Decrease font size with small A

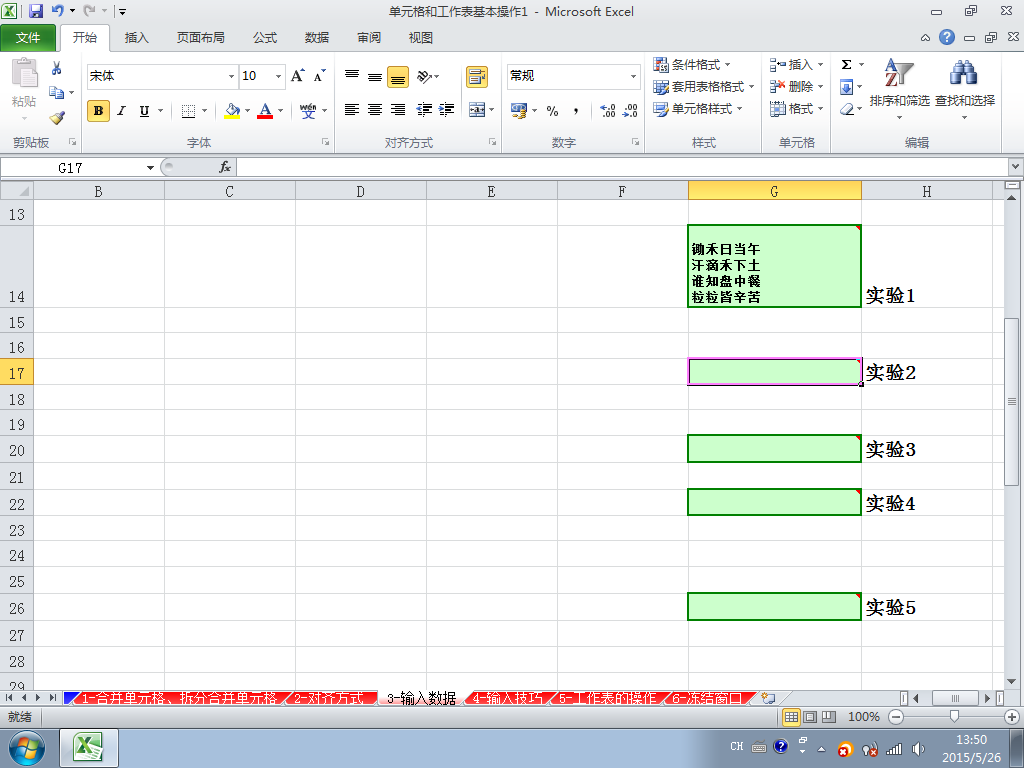[319, 76]
